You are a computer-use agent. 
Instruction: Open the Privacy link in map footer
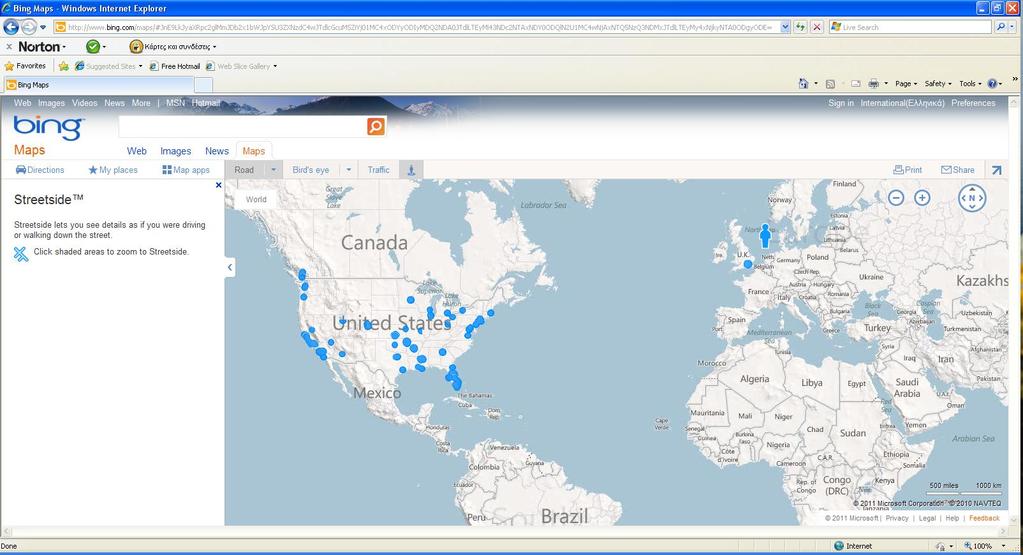896,518
